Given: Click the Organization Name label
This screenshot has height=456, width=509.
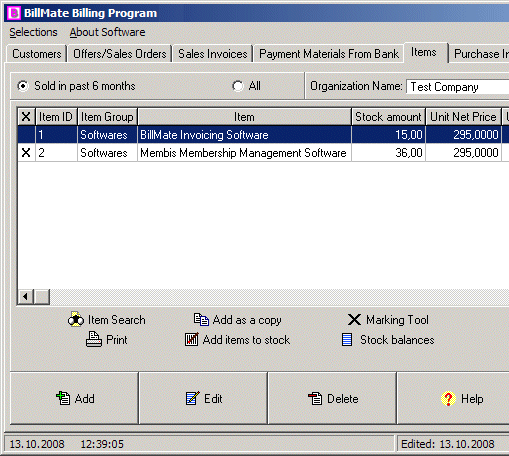Looking at the screenshot, I should pos(356,86).
